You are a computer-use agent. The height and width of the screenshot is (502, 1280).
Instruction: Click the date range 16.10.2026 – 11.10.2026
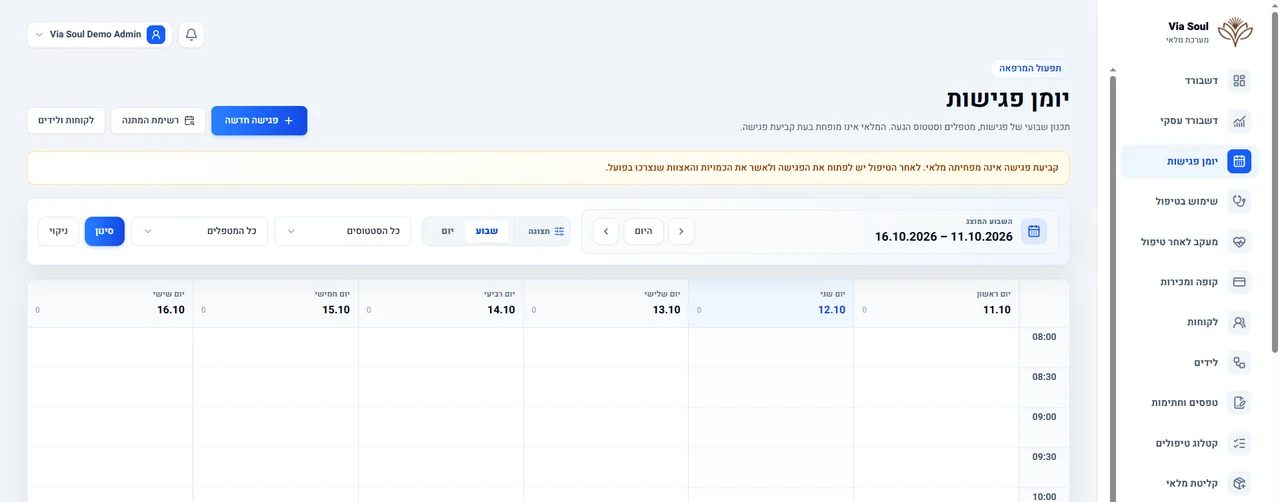click(x=943, y=237)
